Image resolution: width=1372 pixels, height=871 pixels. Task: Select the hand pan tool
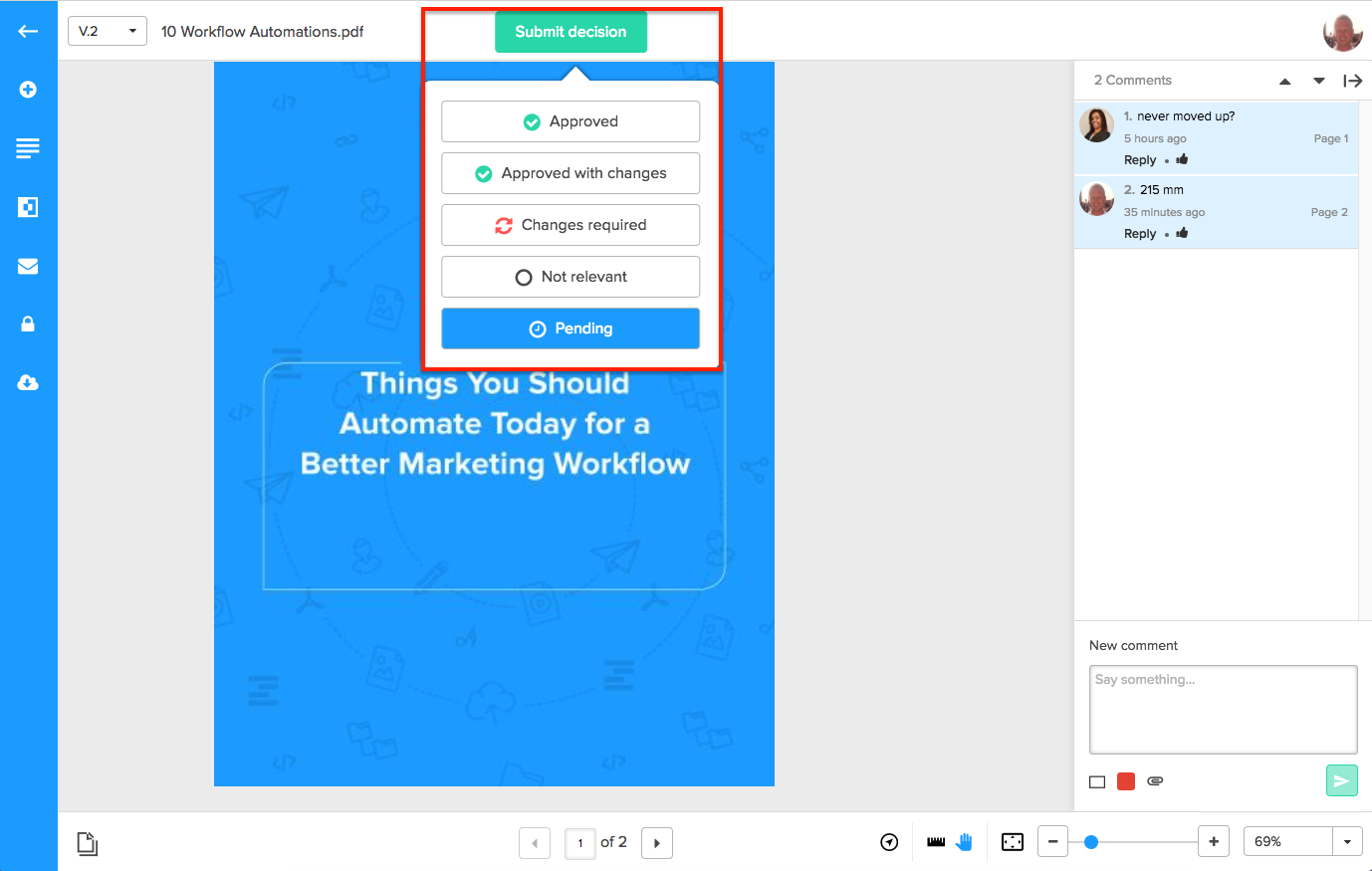(964, 842)
